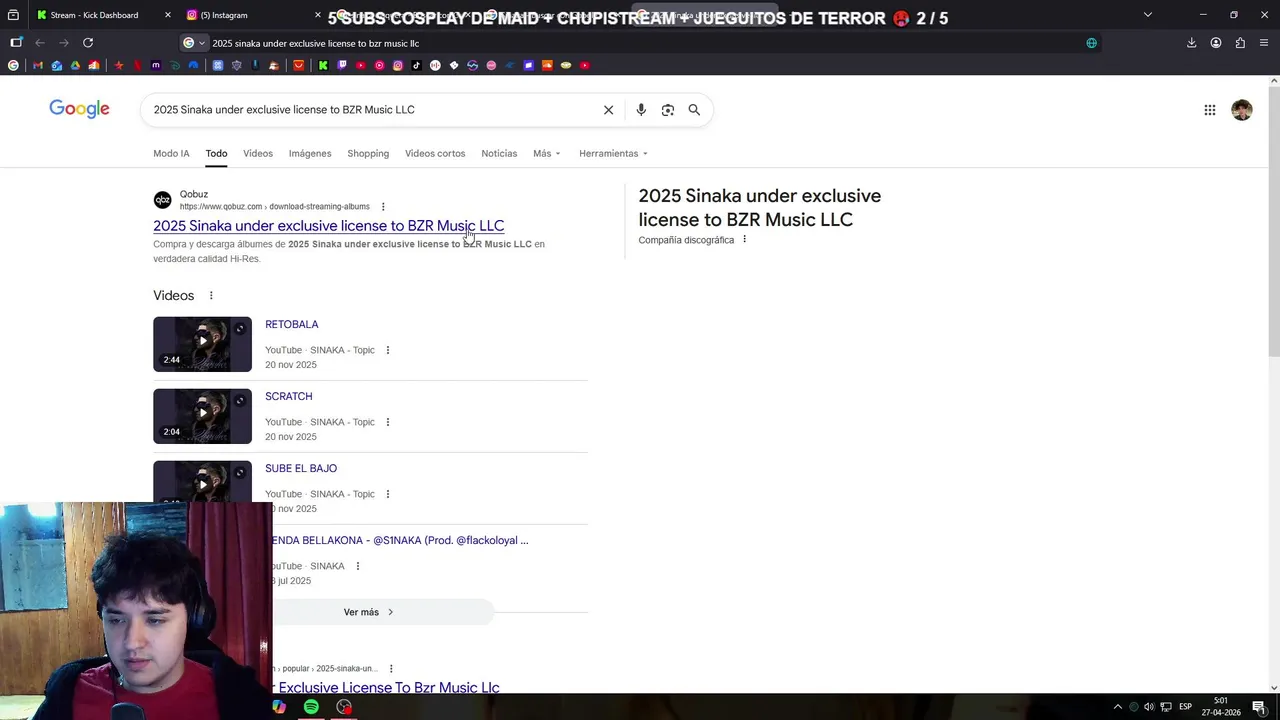
Task: Open more options for the Qobuz result
Action: coord(383,207)
